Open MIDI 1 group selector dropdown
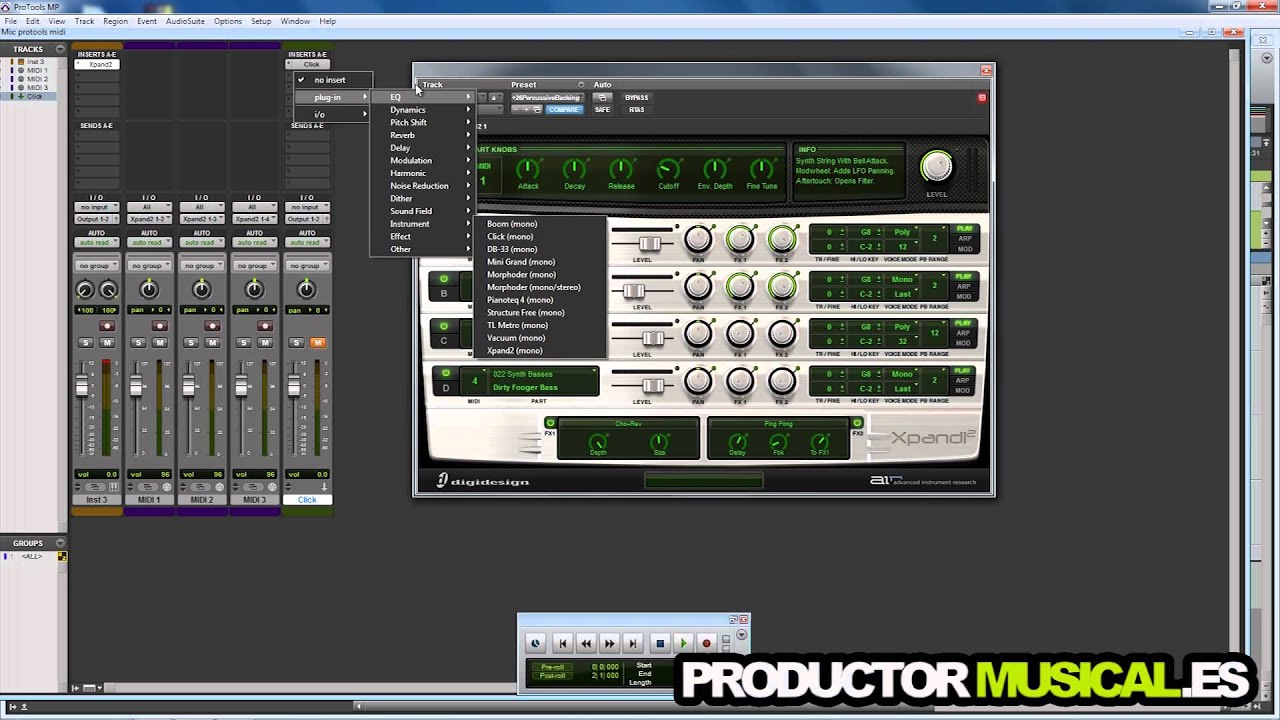1280x720 pixels. (x=149, y=266)
